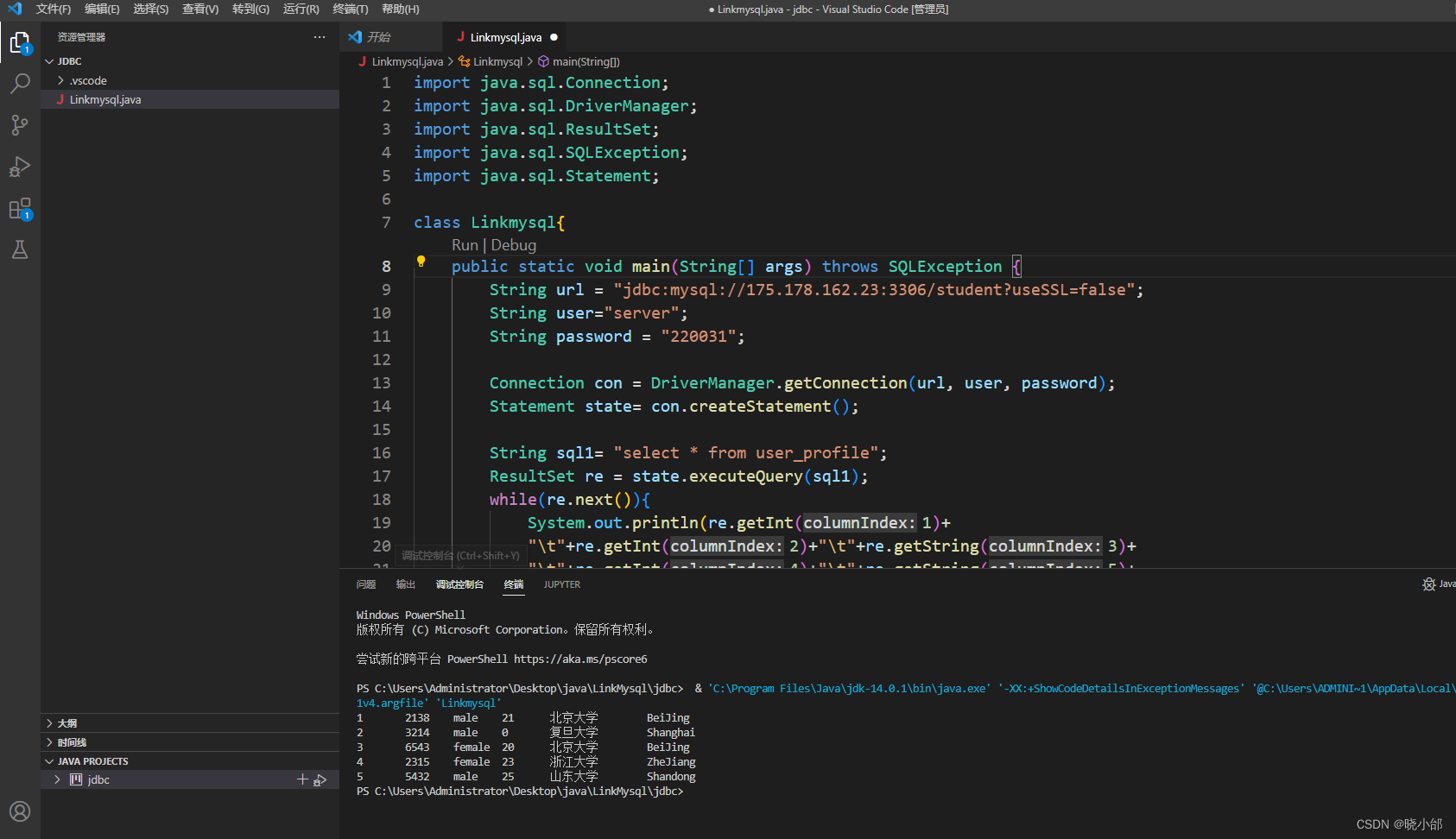
Task: Click the plus icon next to JAVA PROJECTS
Action: [x=302, y=779]
